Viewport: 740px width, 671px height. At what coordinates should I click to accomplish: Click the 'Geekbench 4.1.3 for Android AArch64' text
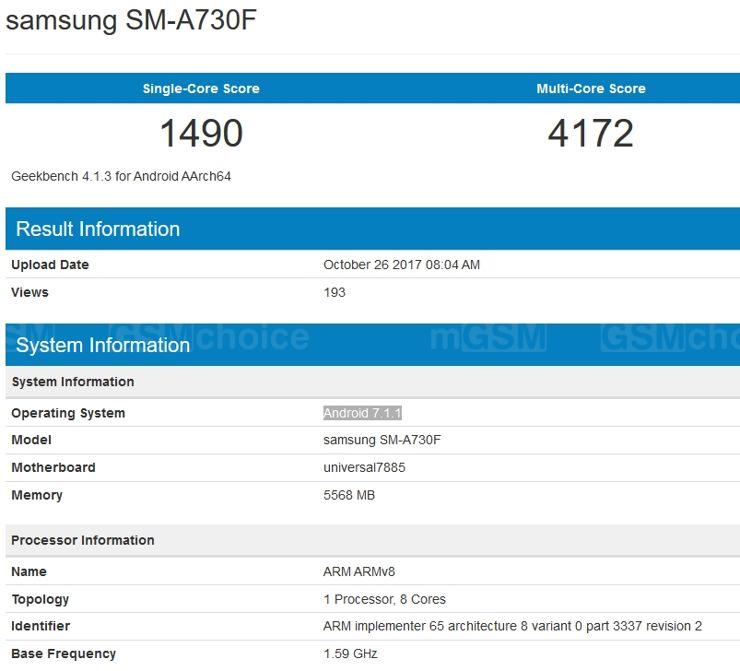pos(121,176)
